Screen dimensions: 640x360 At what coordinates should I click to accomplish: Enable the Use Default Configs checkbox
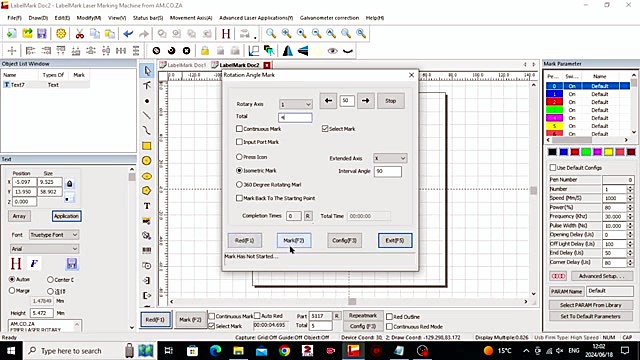tap(553, 168)
